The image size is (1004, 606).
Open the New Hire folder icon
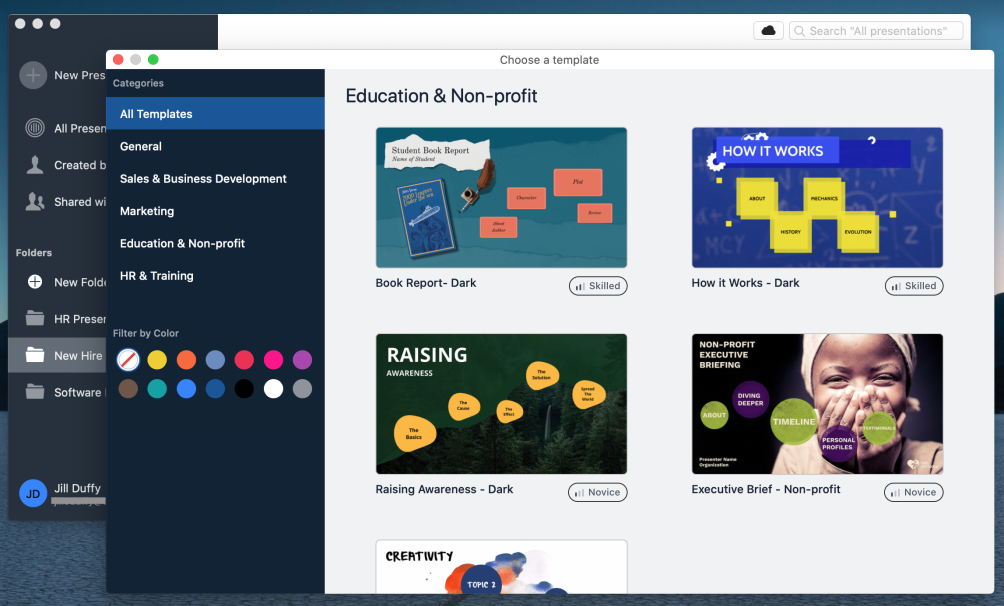(35, 355)
